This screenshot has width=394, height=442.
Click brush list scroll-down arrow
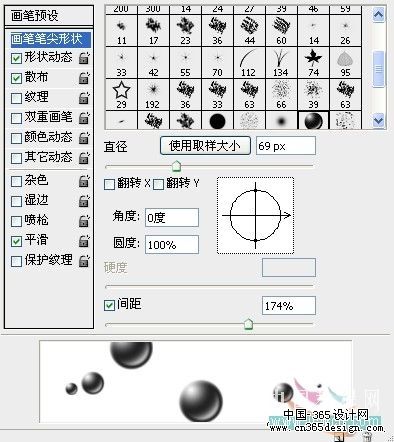tap(378, 120)
